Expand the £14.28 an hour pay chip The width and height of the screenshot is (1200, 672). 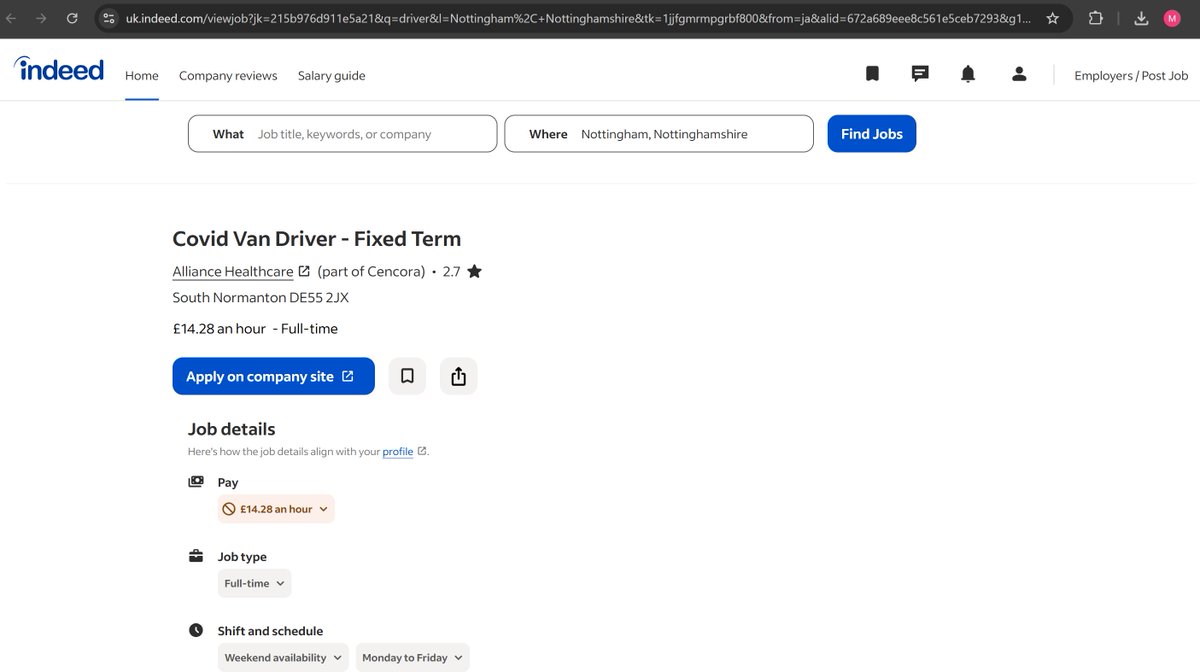pos(276,509)
